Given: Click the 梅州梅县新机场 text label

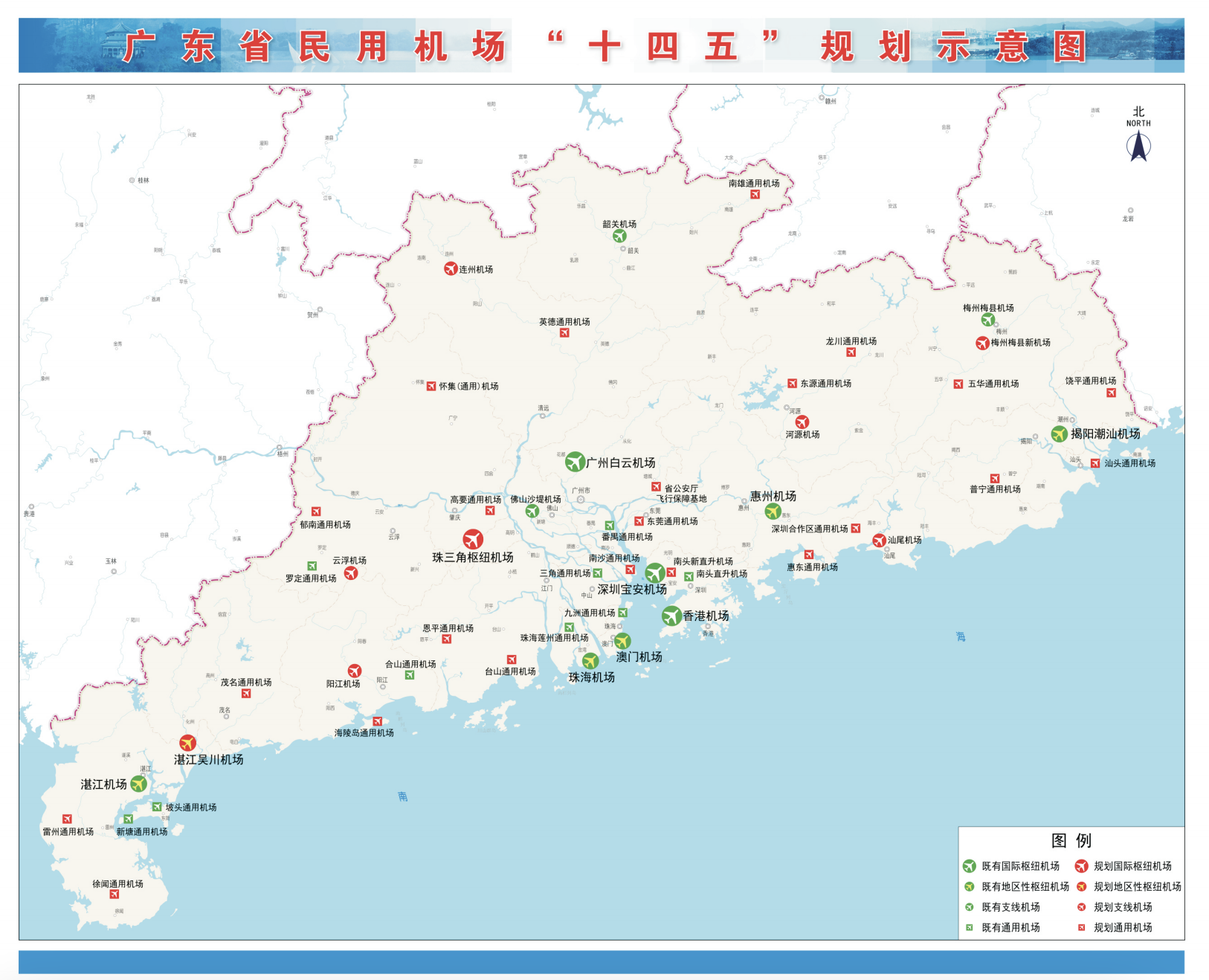Looking at the screenshot, I should point(1020,343).
